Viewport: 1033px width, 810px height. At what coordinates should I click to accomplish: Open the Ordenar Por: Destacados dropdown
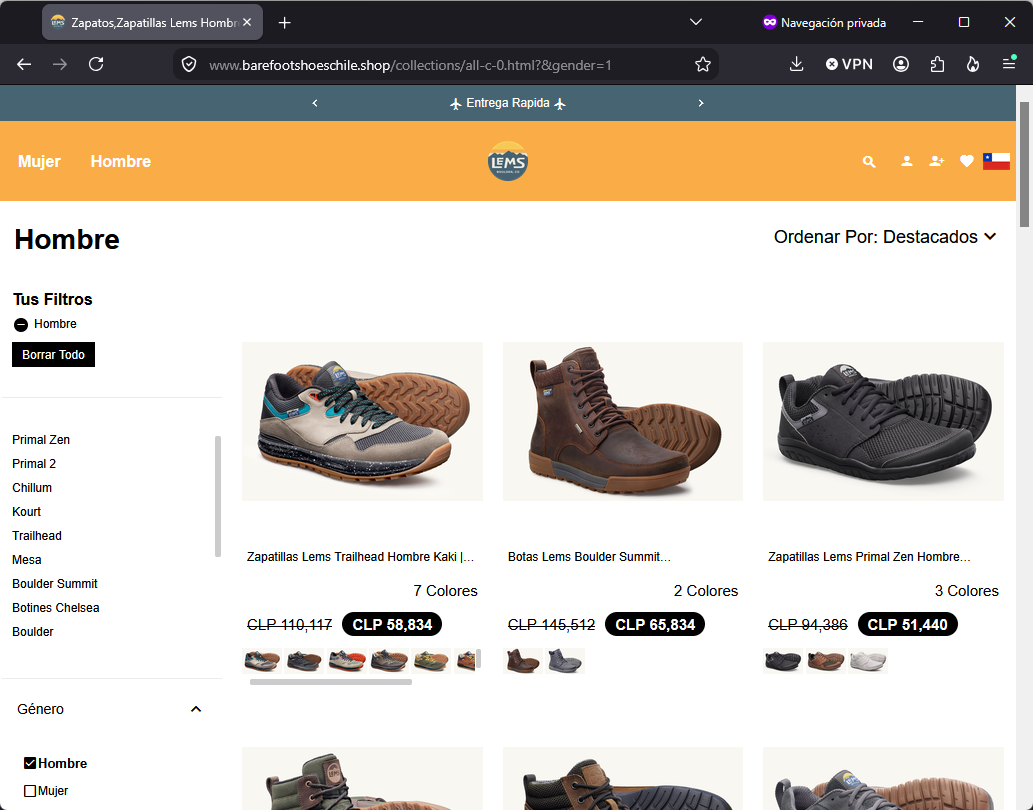(x=885, y=237)
